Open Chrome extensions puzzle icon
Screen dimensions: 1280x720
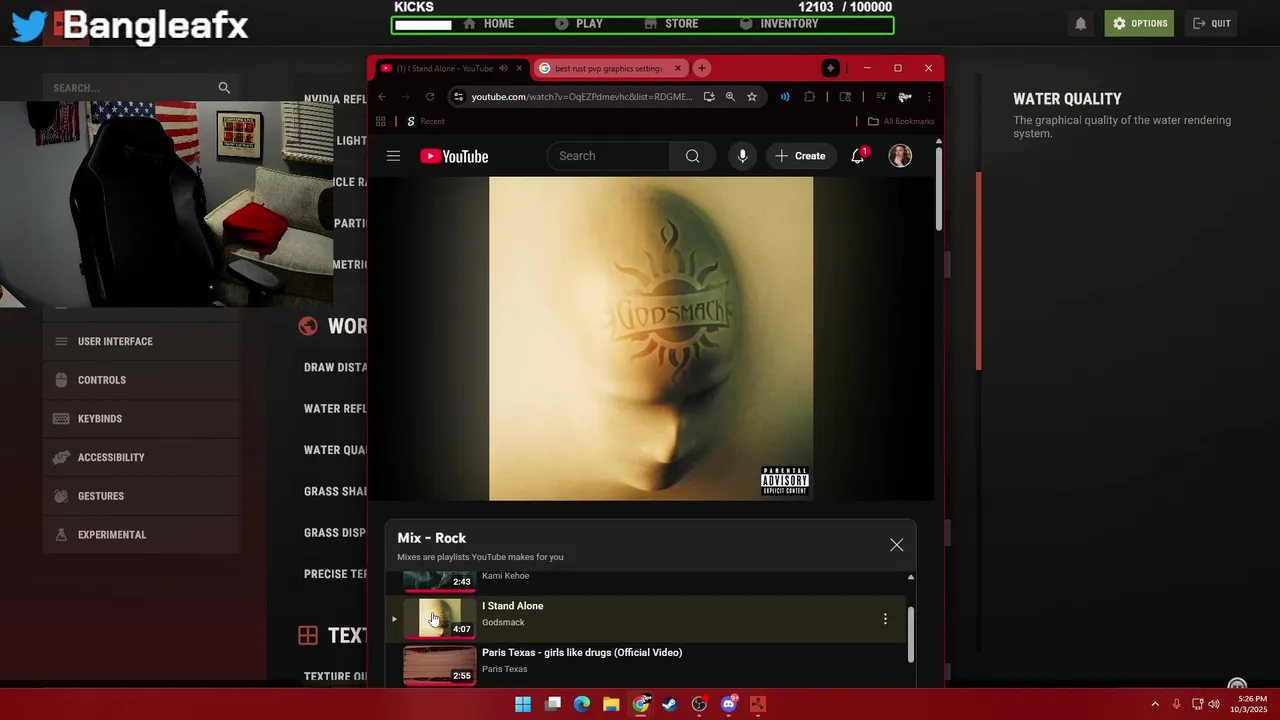[809, 97]
